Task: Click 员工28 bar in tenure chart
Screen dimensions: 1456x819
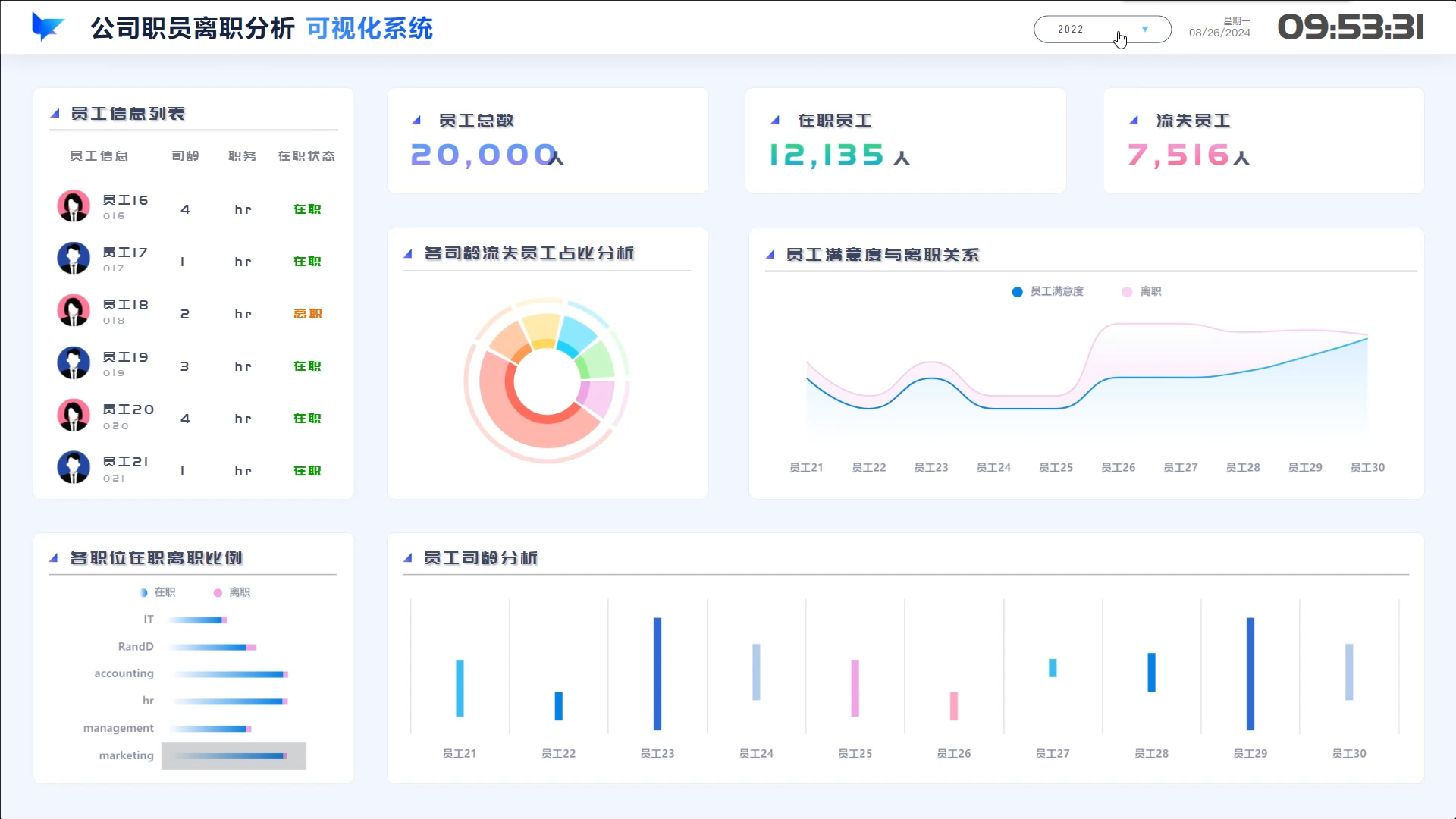Action: tap(1151, 672)
